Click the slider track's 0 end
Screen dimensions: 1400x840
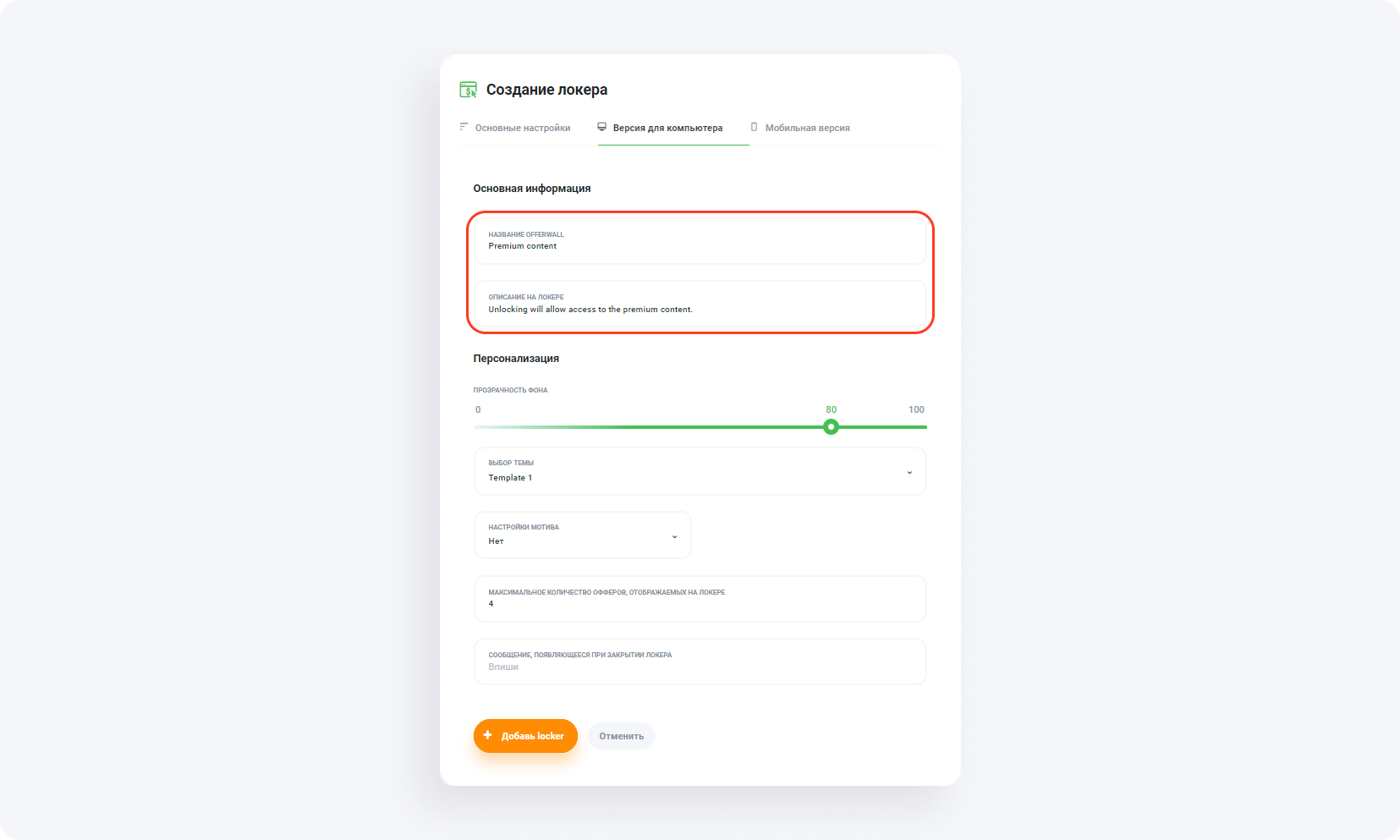[477, 427]
